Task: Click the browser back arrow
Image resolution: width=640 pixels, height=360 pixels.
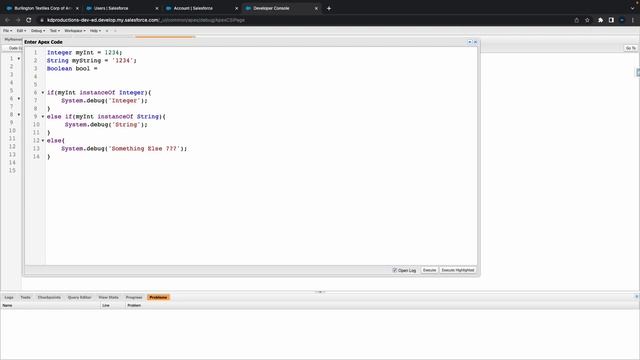Action: click(x=7, y=20)
